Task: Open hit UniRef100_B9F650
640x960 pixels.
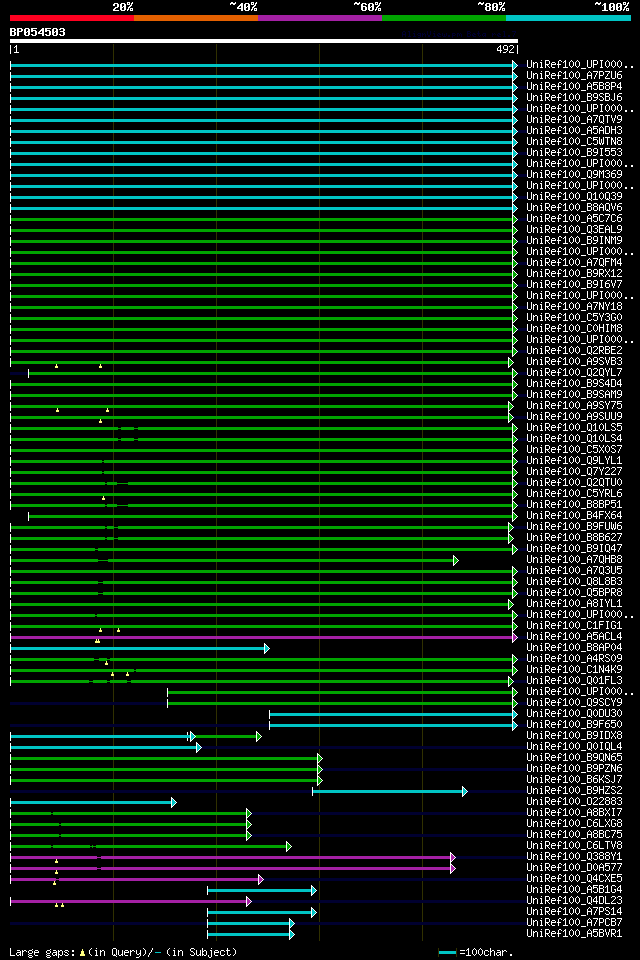Action: click(x=574, y=724)
